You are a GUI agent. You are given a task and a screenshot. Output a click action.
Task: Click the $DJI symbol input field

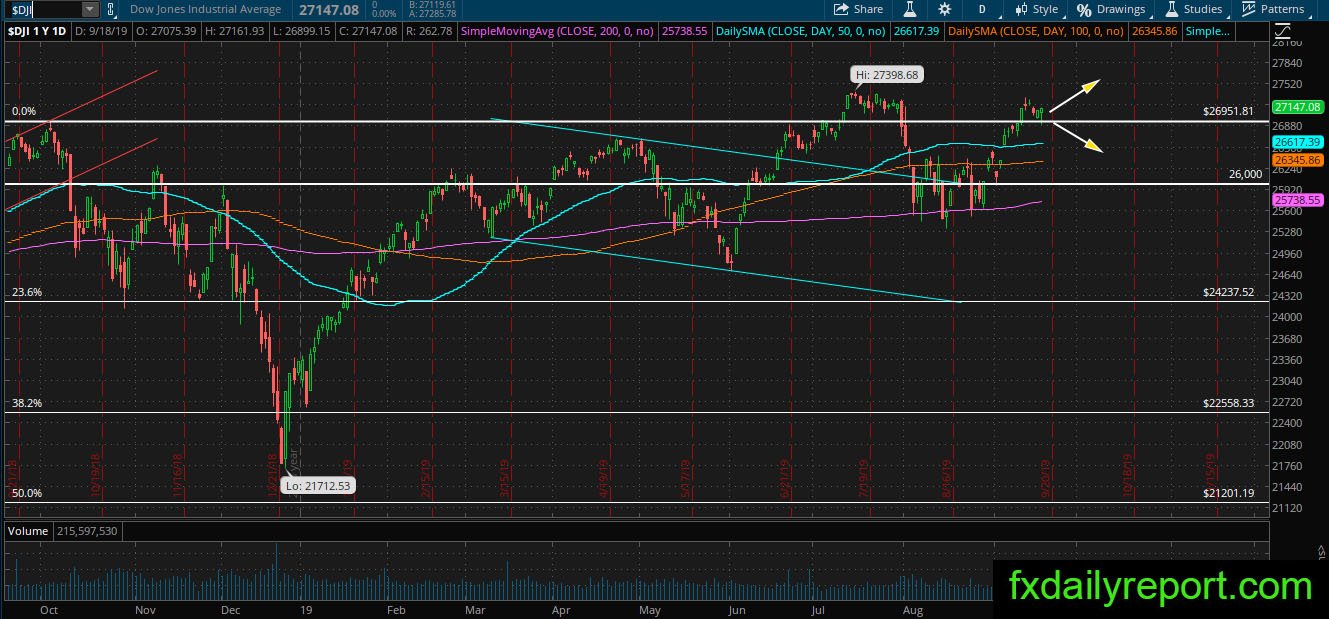tap(42, 9)
